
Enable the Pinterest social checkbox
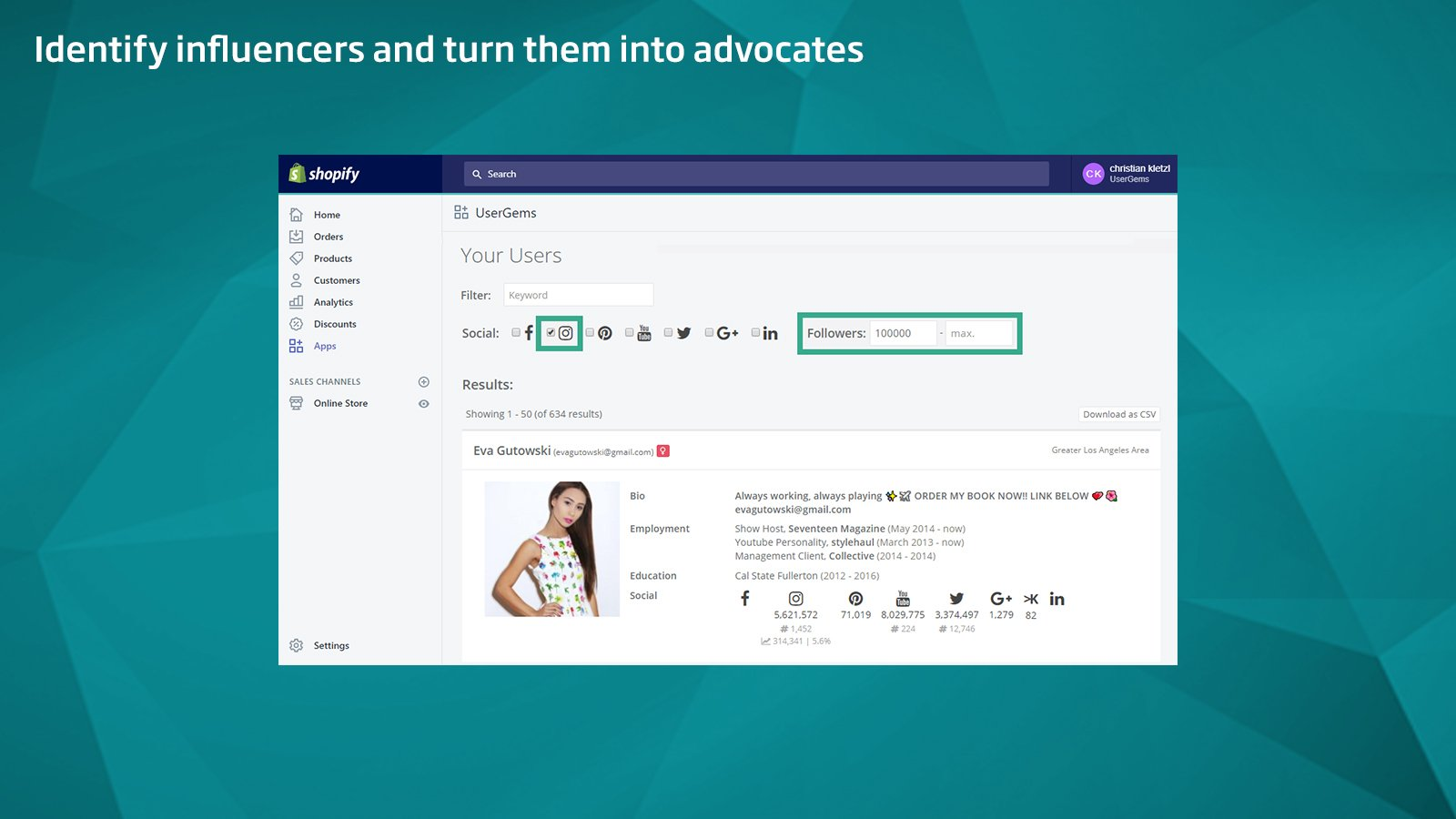tap(590, 333)
